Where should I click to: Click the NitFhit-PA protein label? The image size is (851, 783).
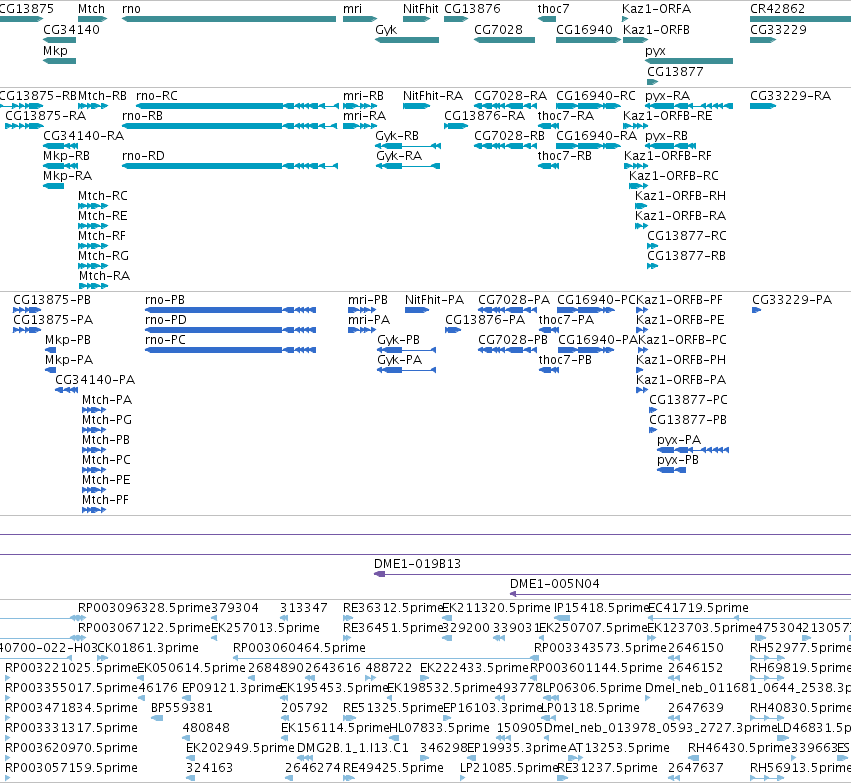(434, 300)
